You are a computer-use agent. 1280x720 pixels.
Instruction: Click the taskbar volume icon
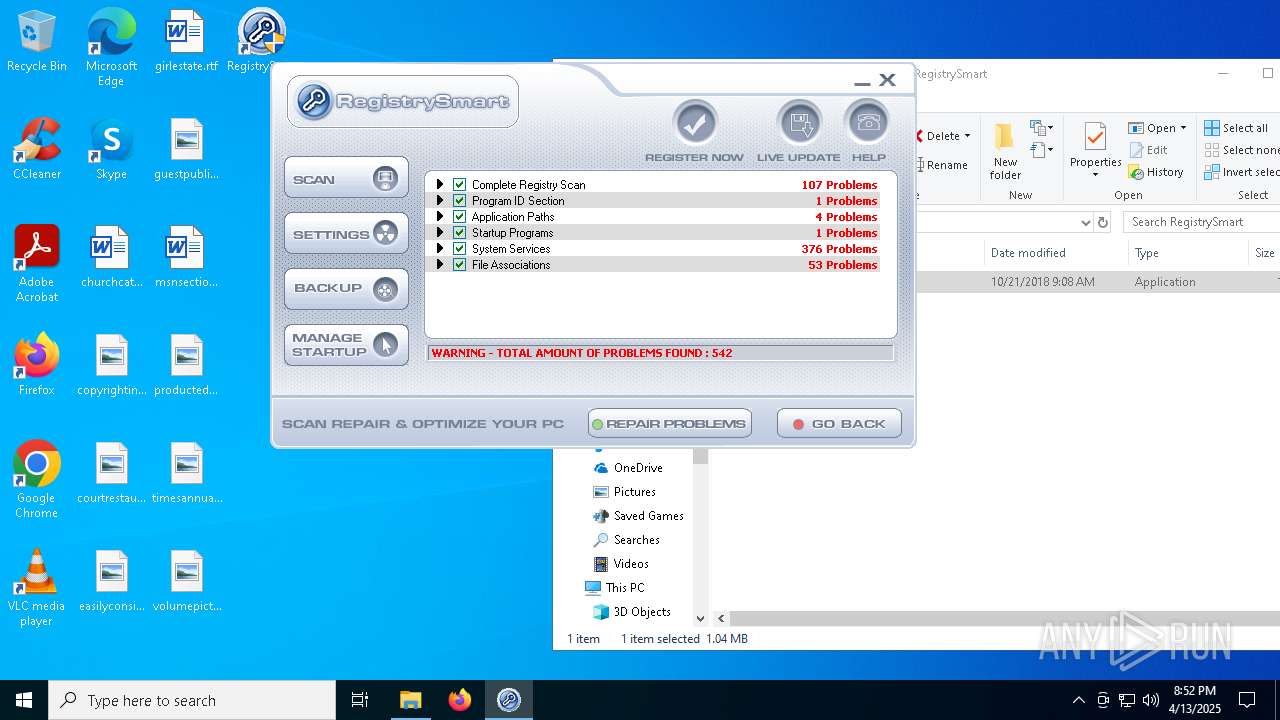coord(1150,700)
